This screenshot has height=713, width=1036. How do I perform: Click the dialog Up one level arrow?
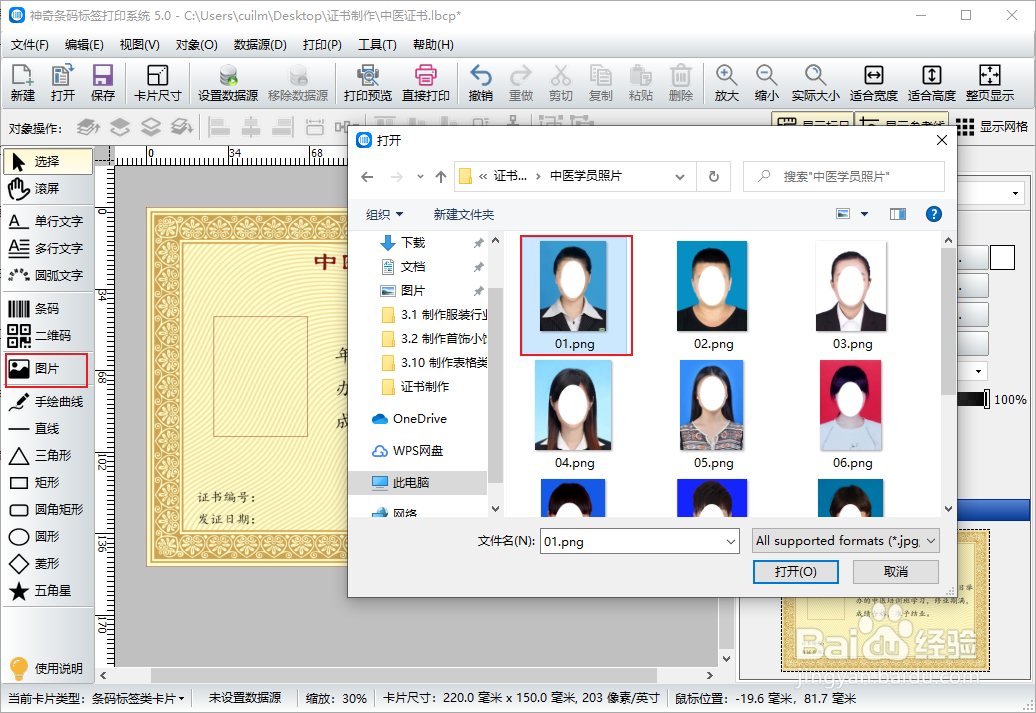(x=441, y=176)
